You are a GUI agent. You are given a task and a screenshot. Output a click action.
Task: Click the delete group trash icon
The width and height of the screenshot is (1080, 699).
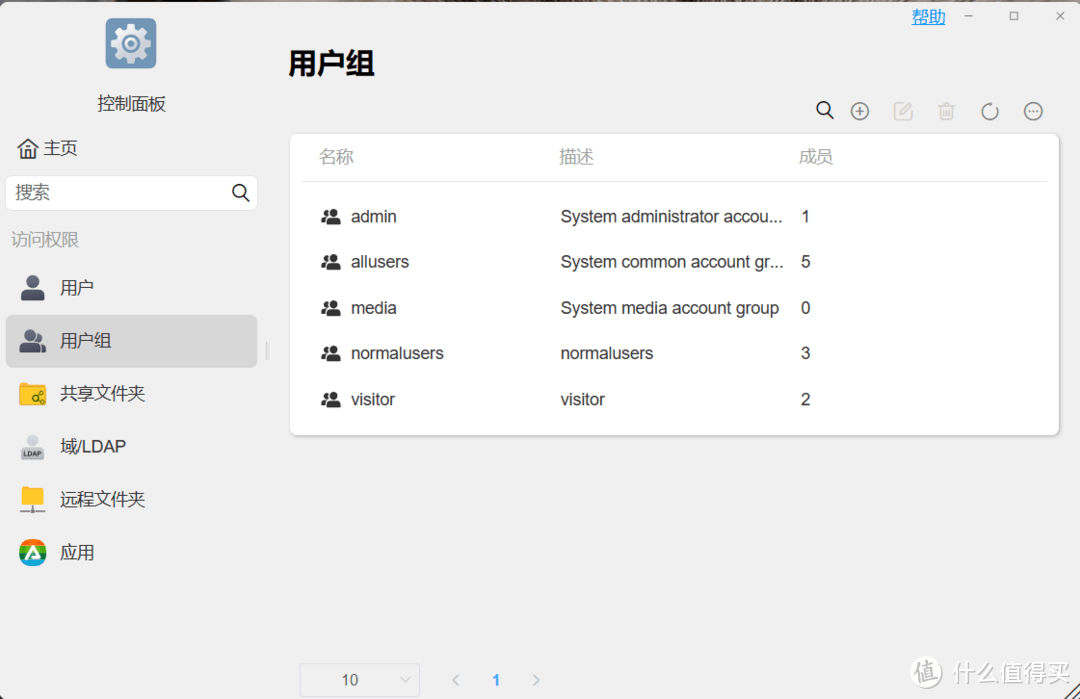pos(946,111)
